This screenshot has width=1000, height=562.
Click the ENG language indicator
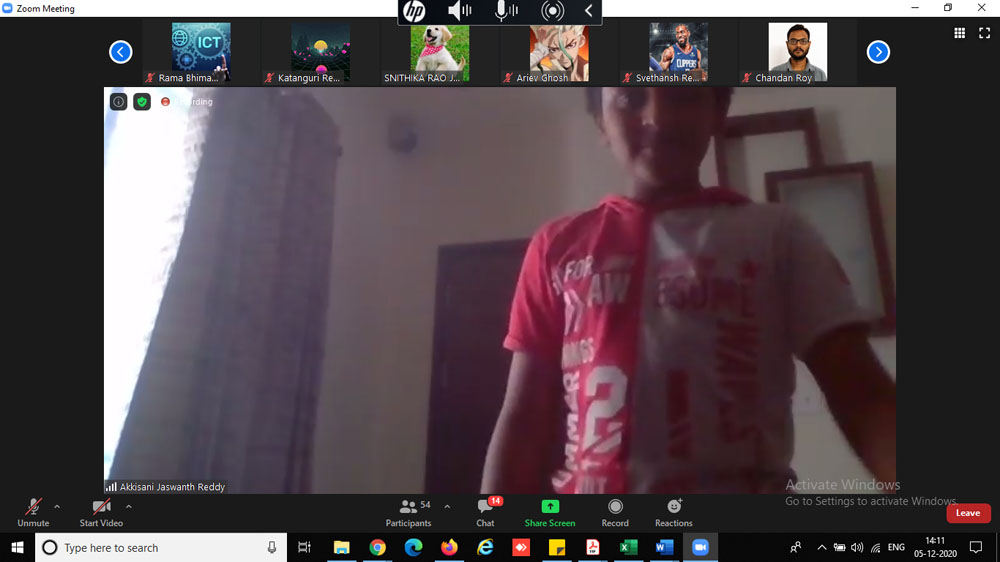click(896, 547)
